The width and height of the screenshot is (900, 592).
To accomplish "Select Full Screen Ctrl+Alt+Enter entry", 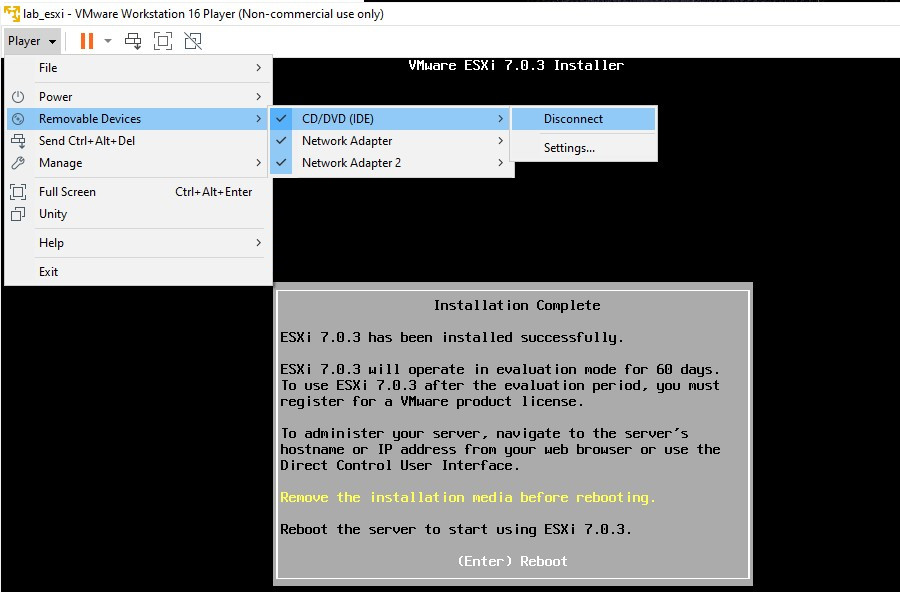I will click(138, 192).
